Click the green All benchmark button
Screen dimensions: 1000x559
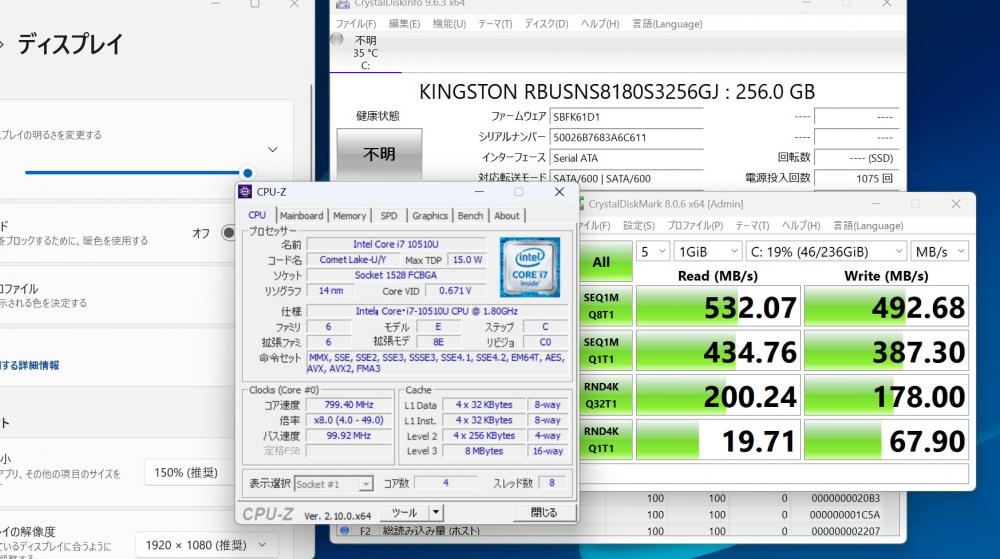[605, 262]
